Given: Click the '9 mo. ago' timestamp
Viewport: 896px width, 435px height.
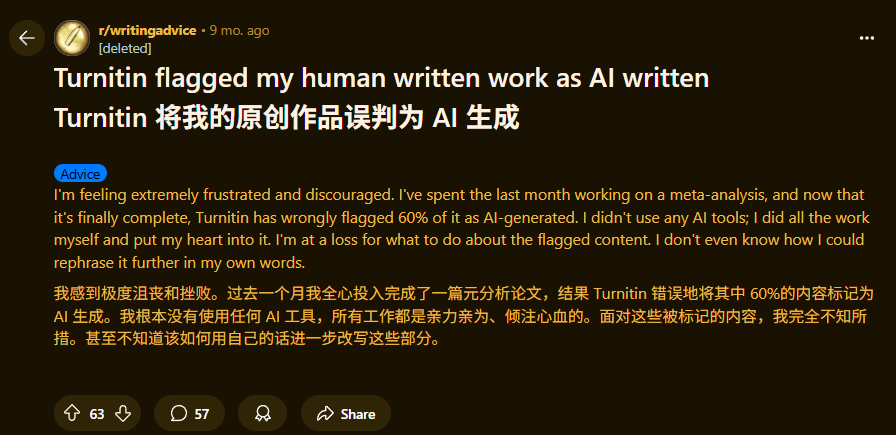Looking at the screenshot, I should 239,30.
